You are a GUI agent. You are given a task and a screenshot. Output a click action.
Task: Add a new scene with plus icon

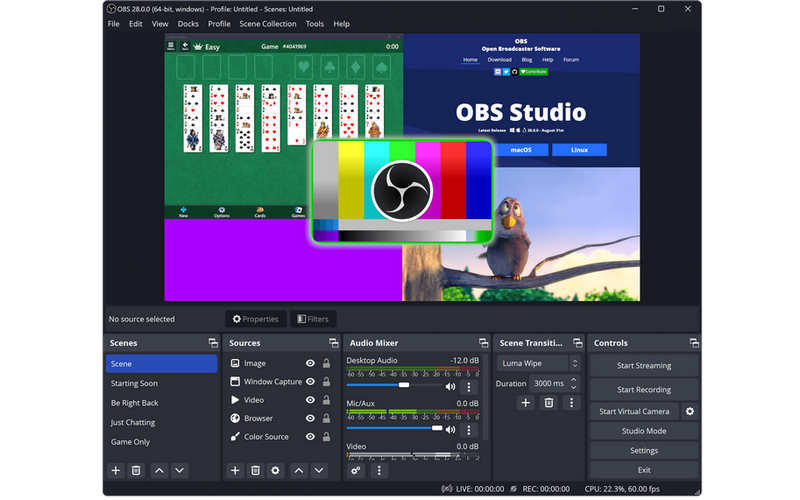[x=116, y=470]
